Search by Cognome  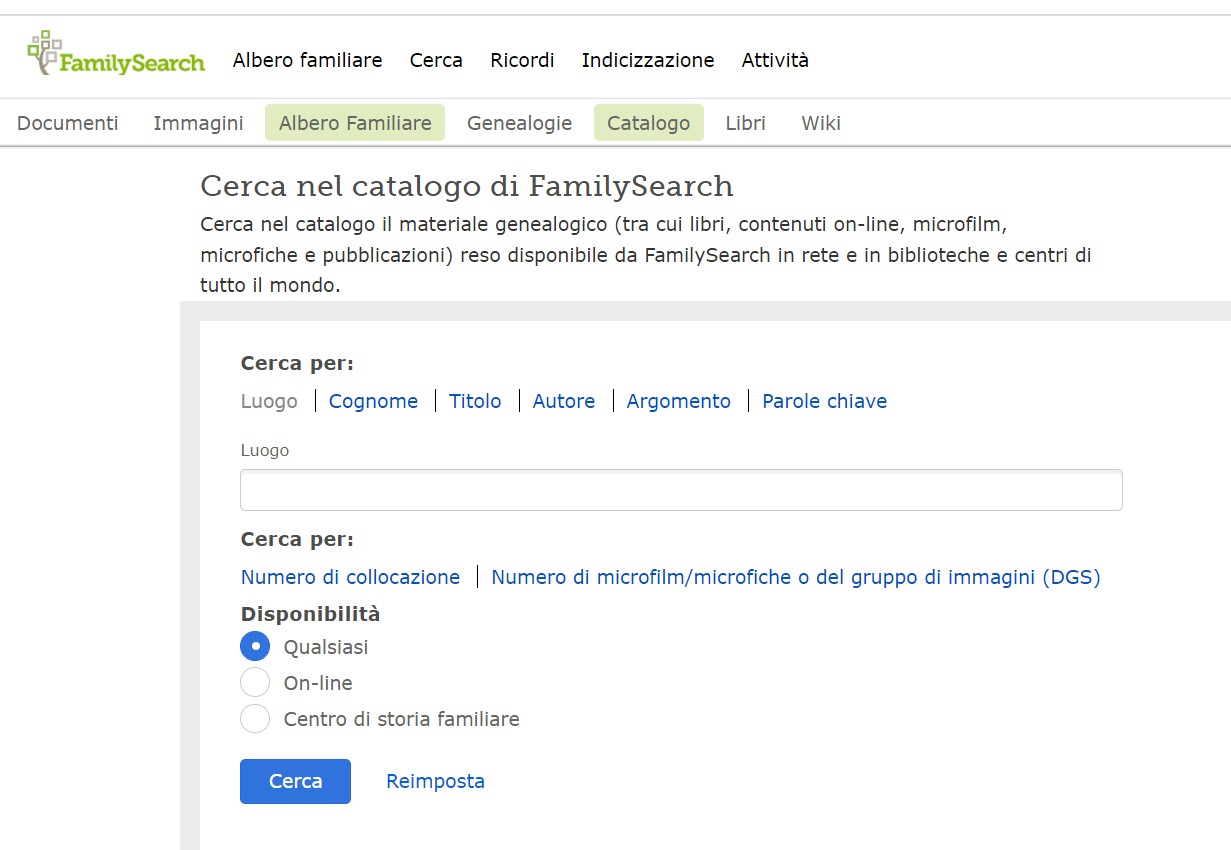click(373, 401)
